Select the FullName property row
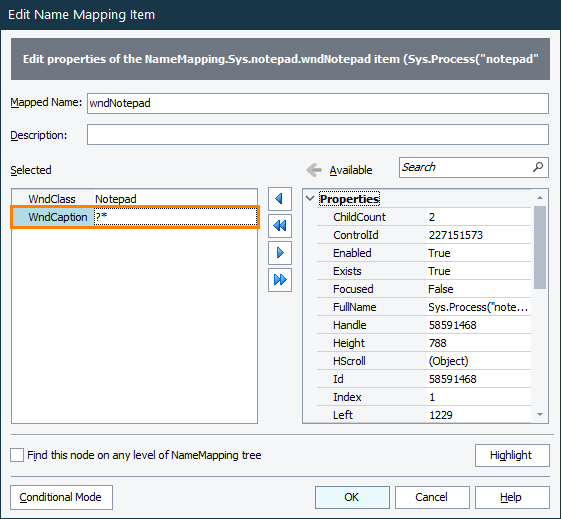Screen dimensions: 562x519 [x=424, y=307]
